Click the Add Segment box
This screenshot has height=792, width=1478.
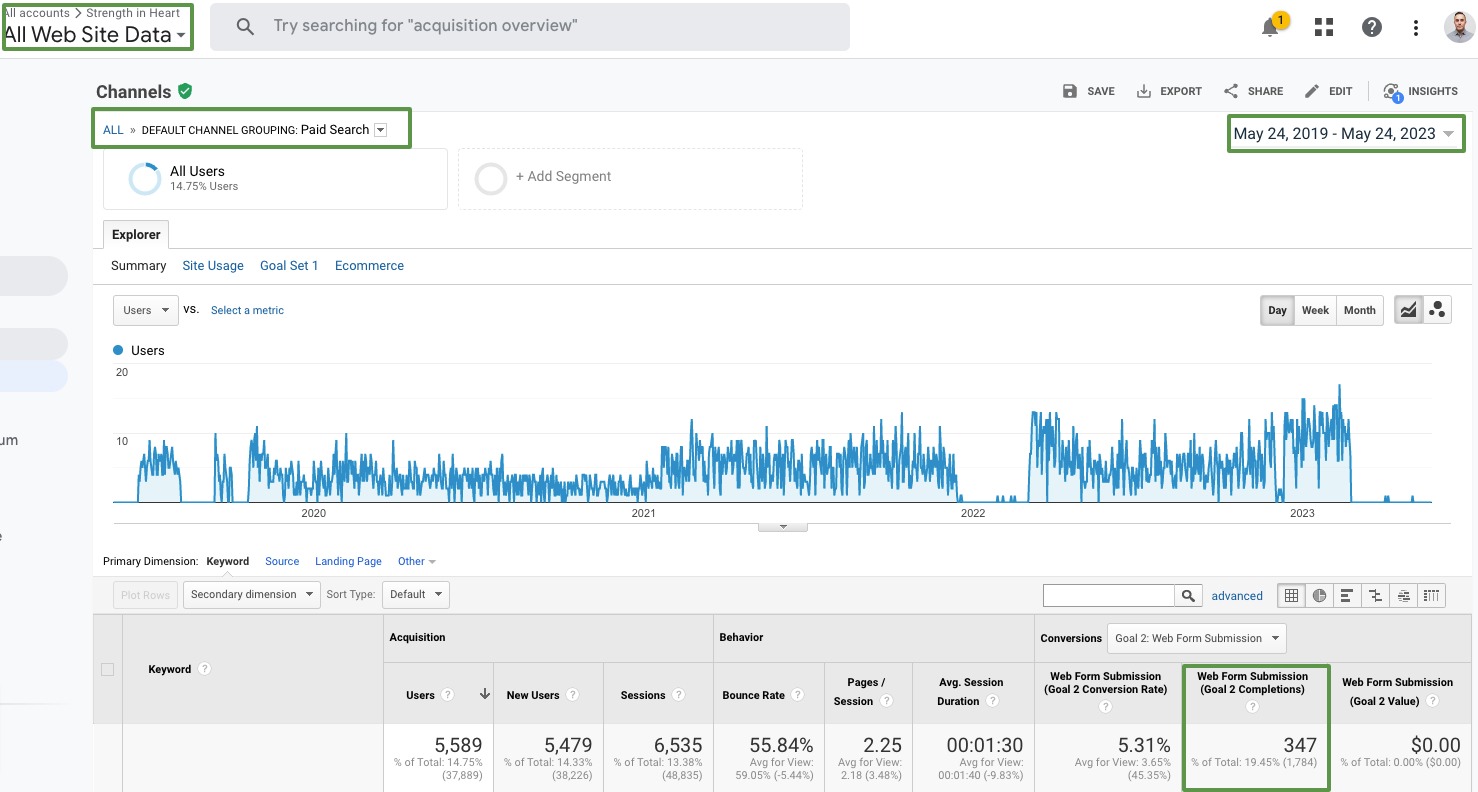pos(630,179)
